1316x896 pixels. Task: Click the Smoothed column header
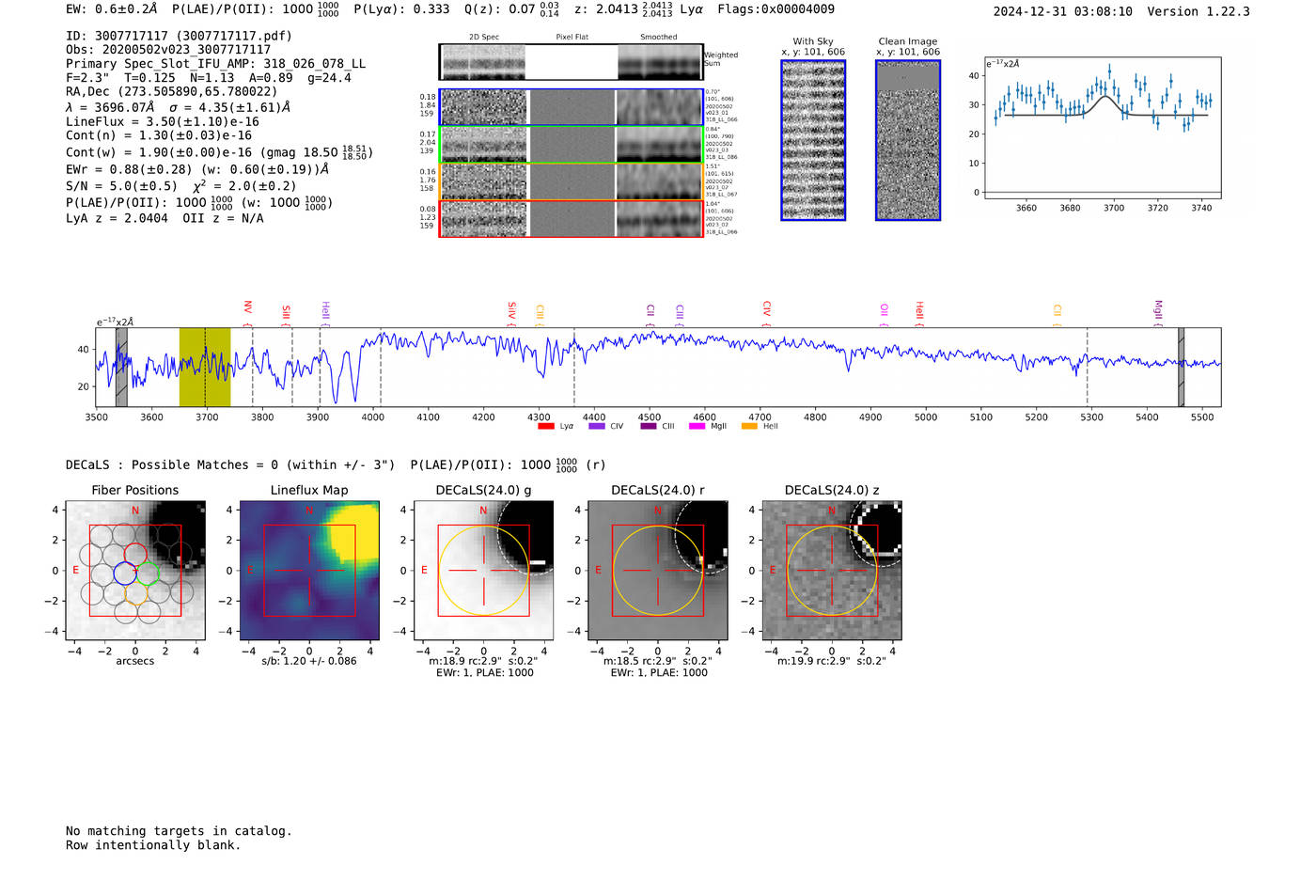point(659,37)
